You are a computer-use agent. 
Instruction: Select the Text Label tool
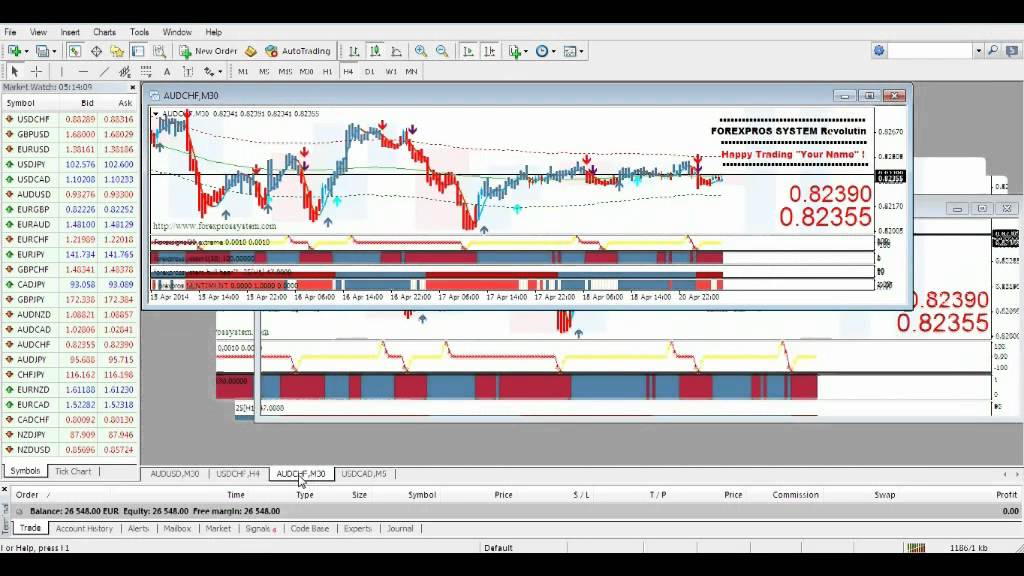pyautogui.click(x=187, y=71)
